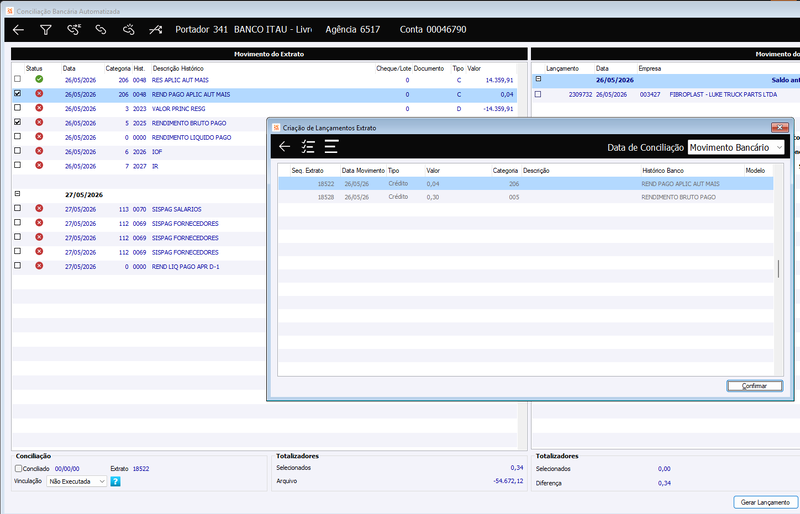Select dialog row with Seq. Extrato 18522
This screenshot has height=514, width=800.
(526, 184)
